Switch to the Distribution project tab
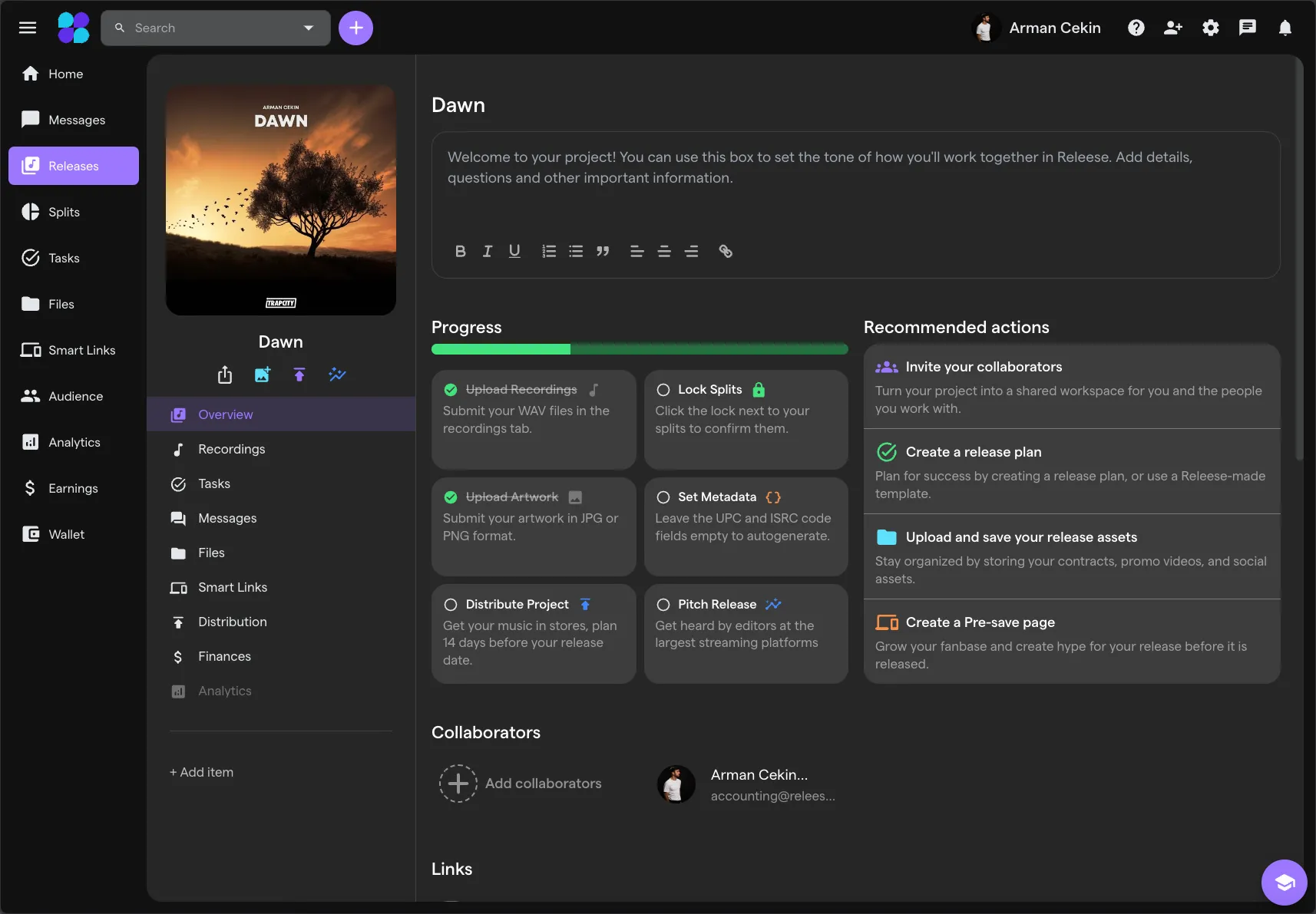Image resolution: width=1316 pixels, height=914 pixels. coord(281,622)
